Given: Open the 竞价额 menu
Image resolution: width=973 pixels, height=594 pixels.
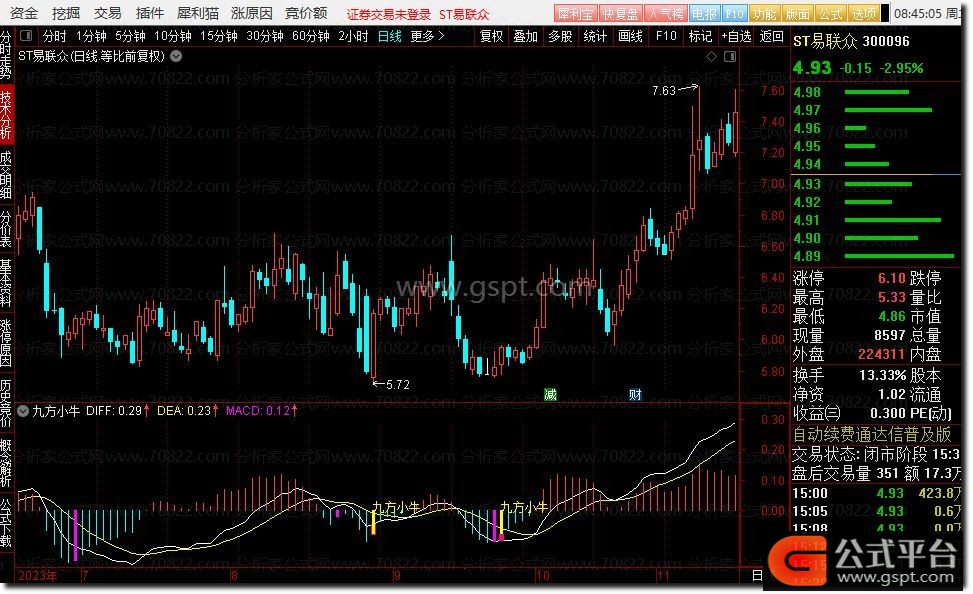Looking at the screenshot, I should pyautogui.click(x=306, y=13).
